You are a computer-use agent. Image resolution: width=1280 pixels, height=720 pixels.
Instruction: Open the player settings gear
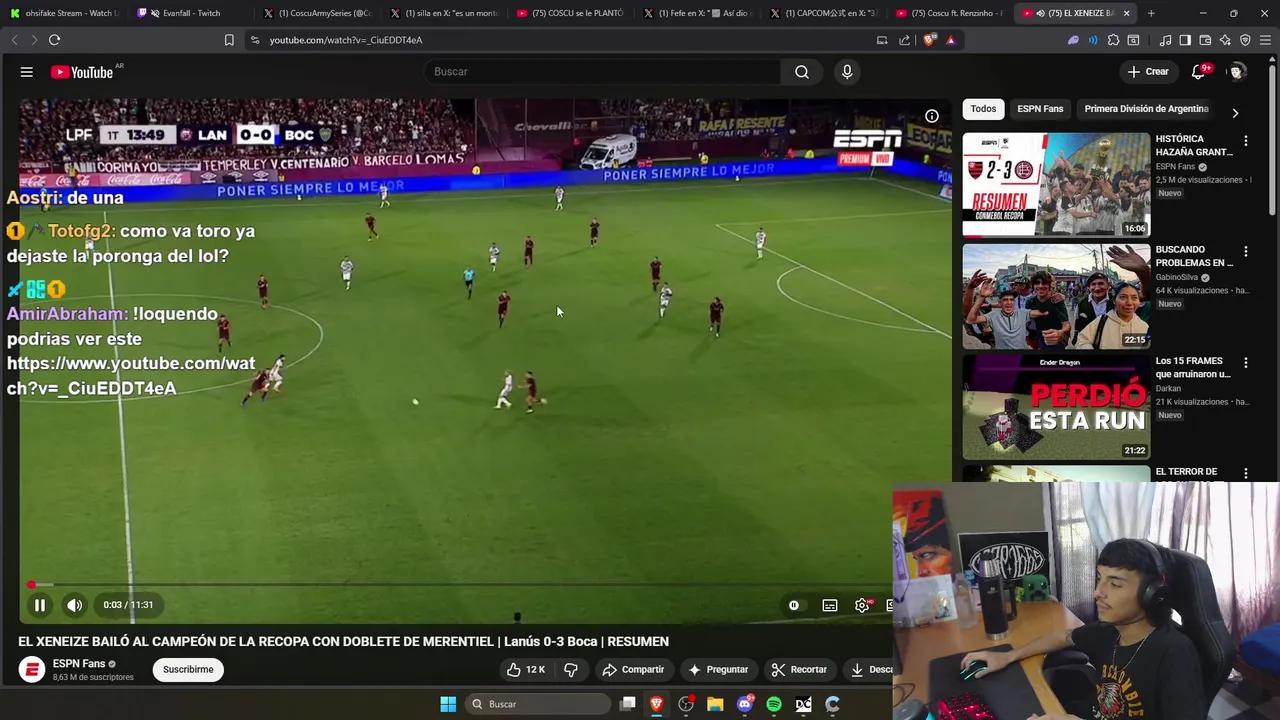click(862, 605)
